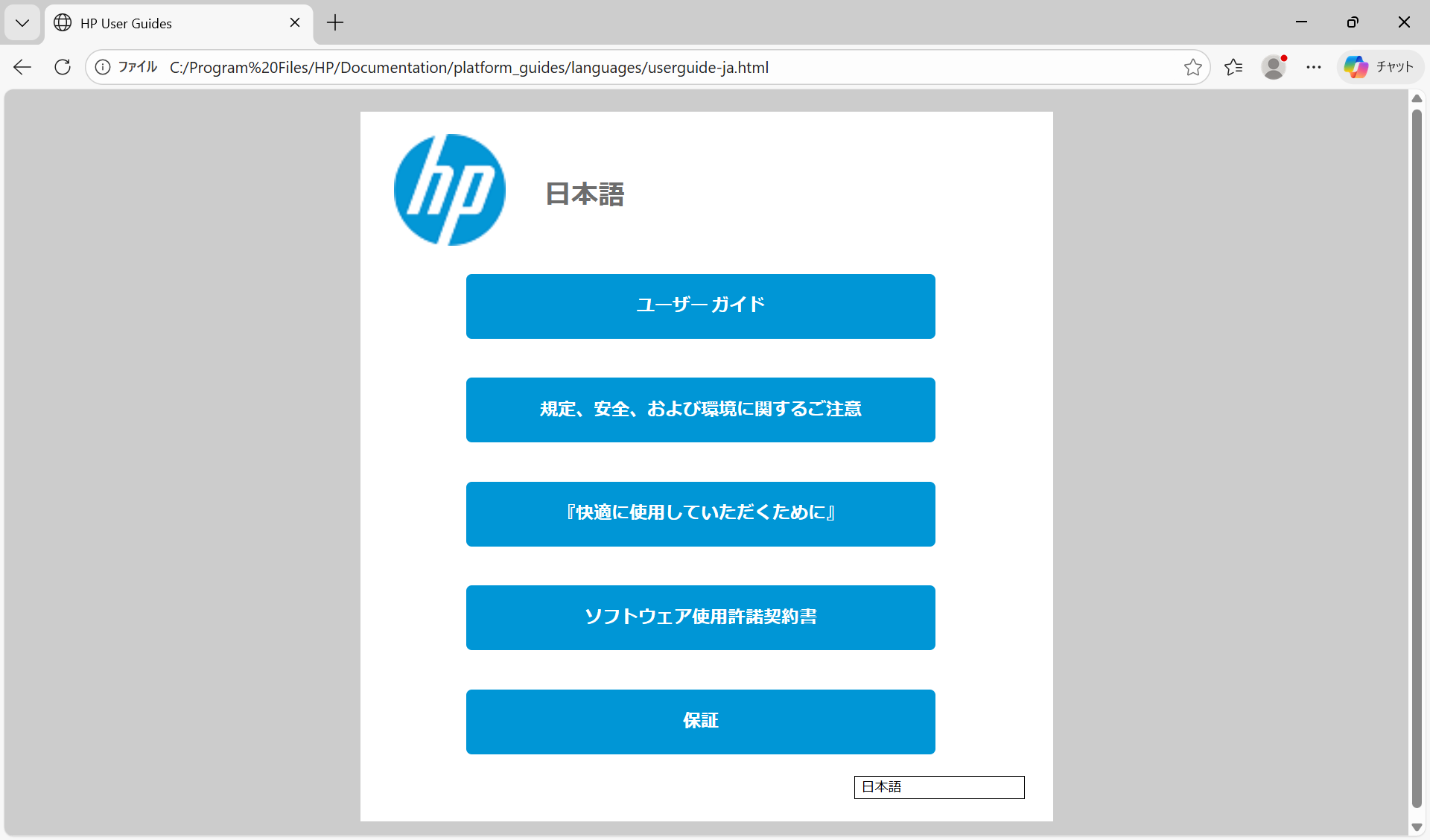The width and height of the screenshot is (1430, 840).
Task: Close the HP User Guides tab
Action: point(295,23)
